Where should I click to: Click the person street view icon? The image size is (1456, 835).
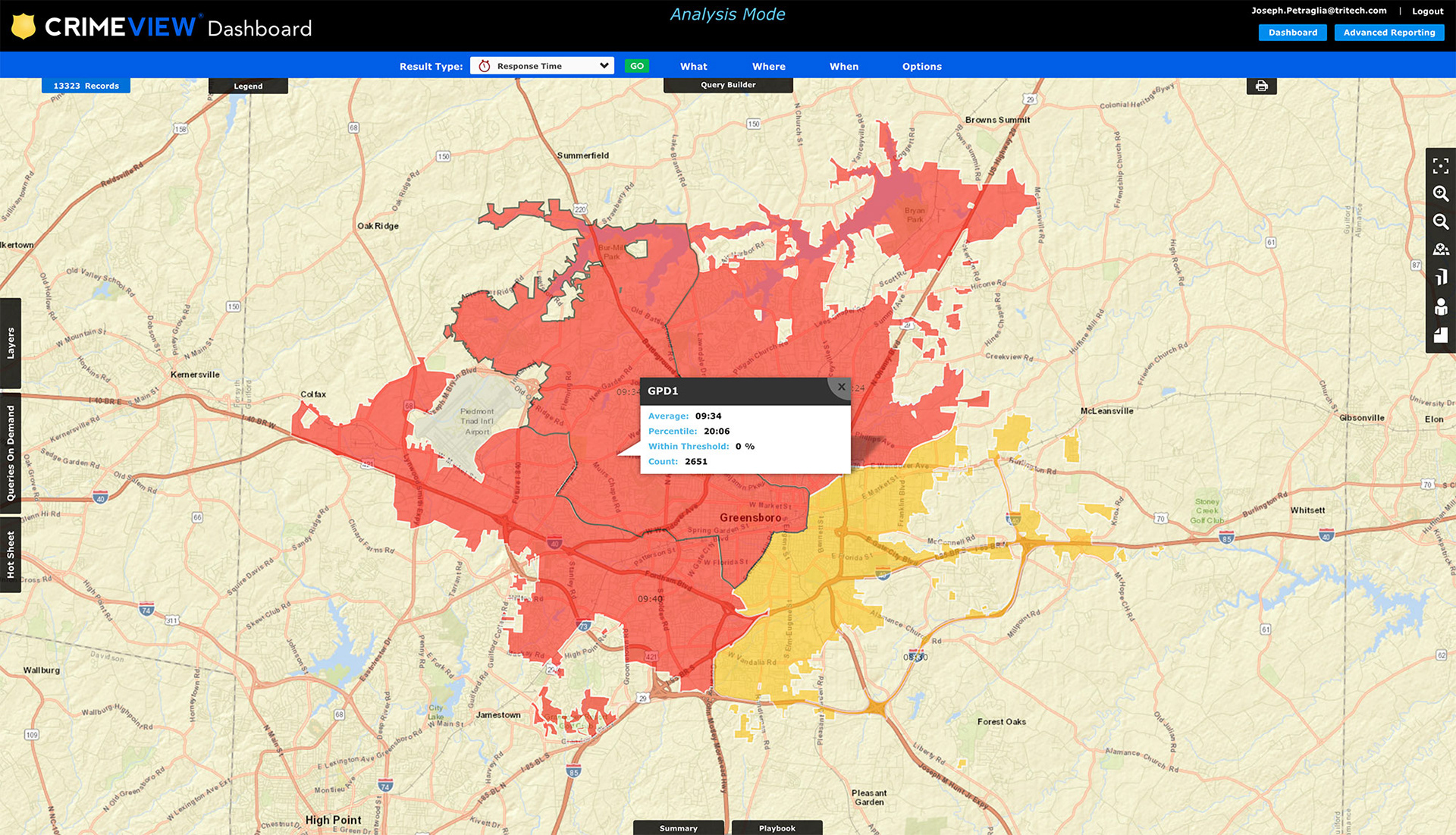(1440, 306)
